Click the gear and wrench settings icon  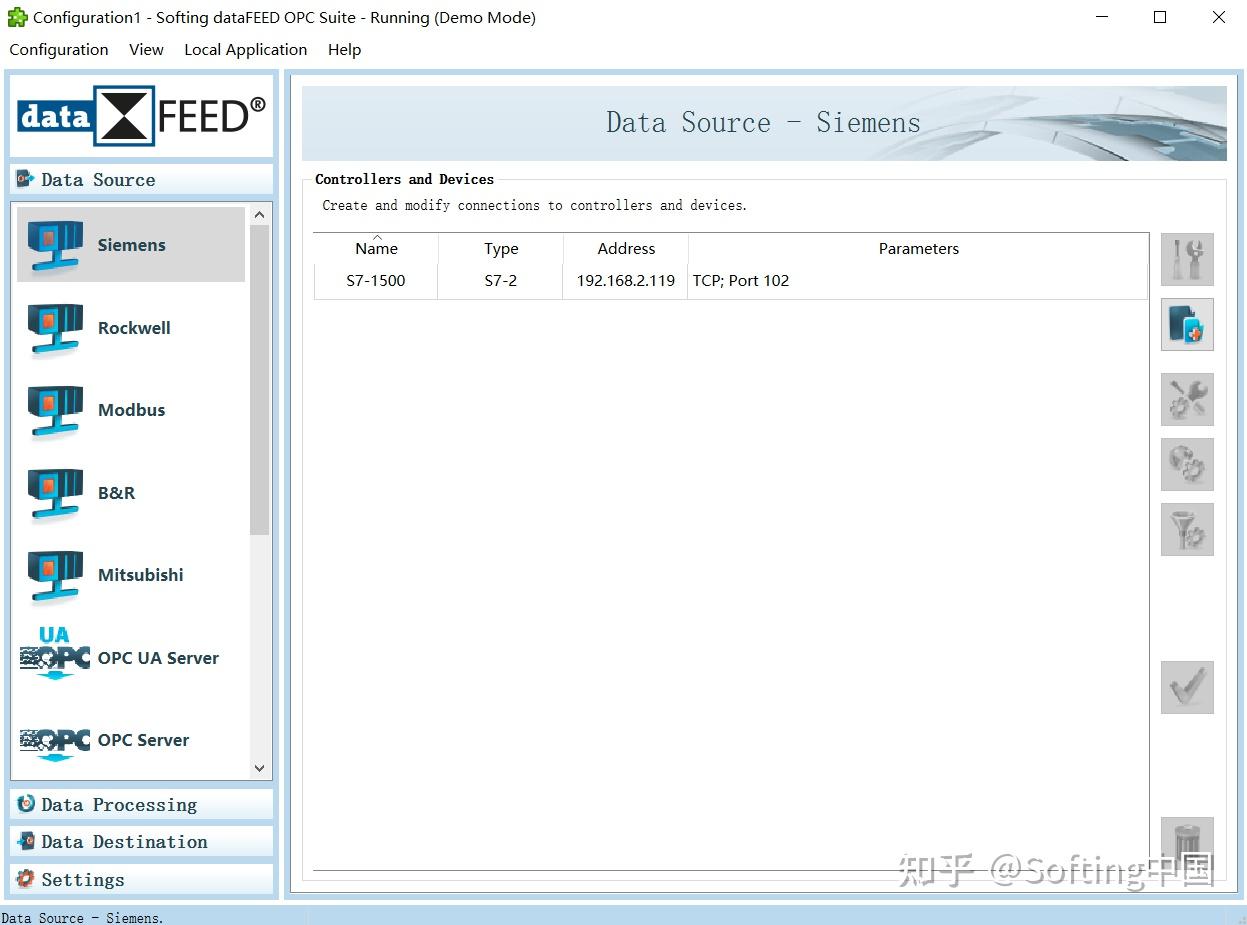tap(1187, 400)
